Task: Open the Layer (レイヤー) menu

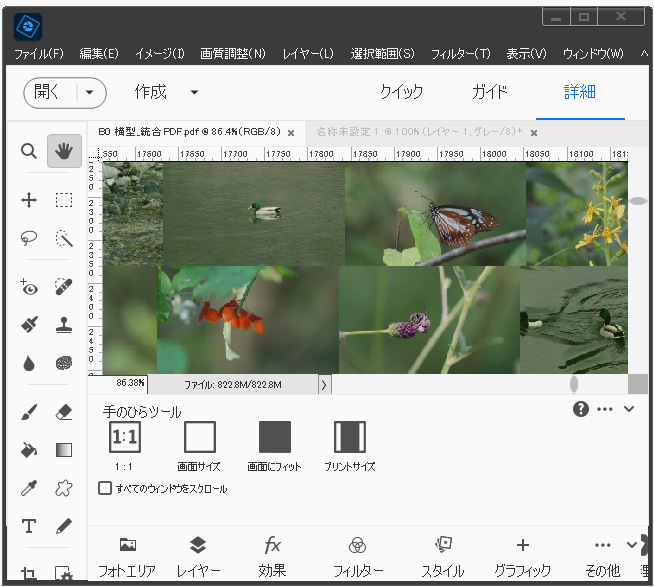Action: pyautogui.click(x=308, y=53)
